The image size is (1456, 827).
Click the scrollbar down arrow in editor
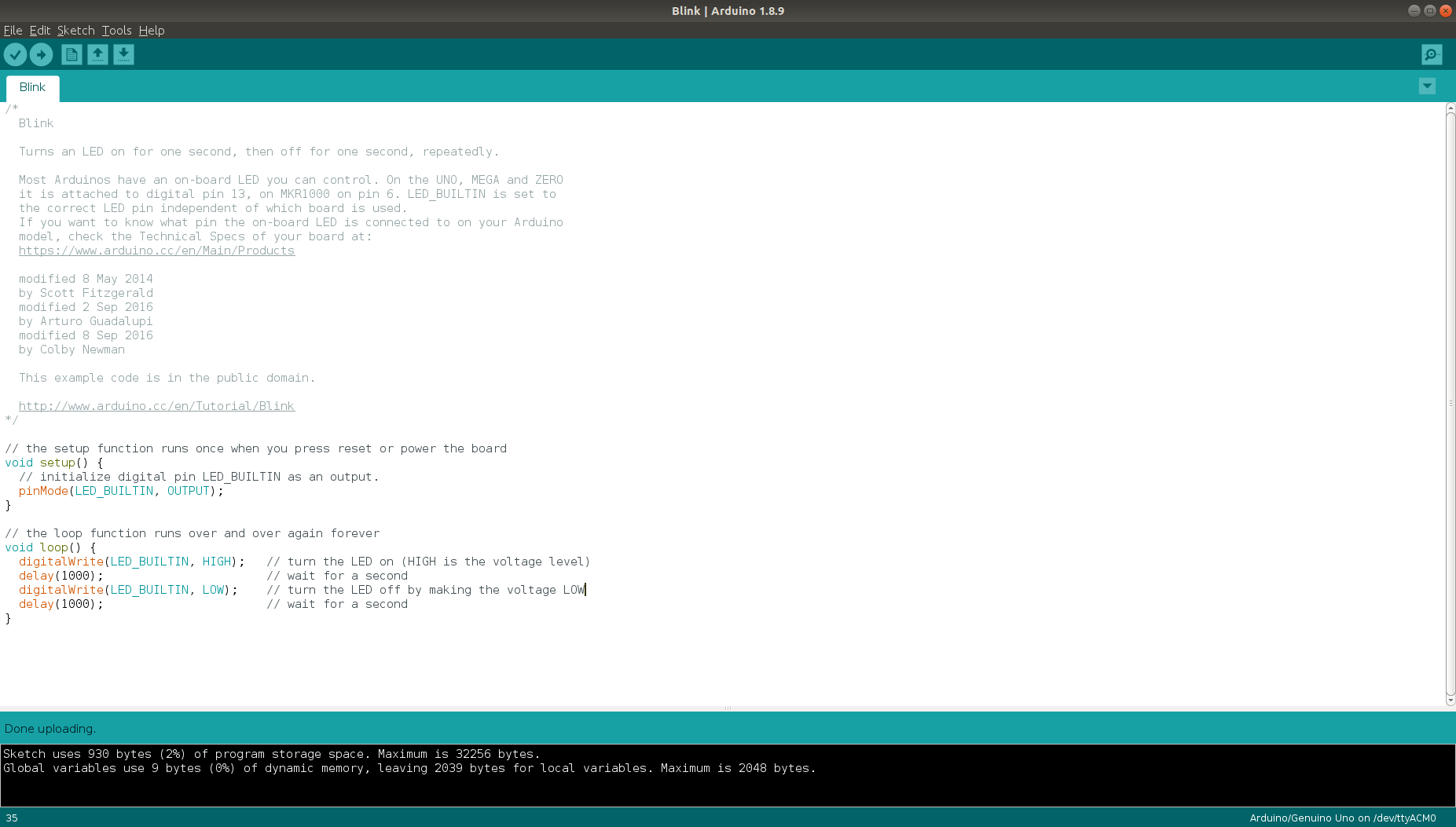point(1450,701)
